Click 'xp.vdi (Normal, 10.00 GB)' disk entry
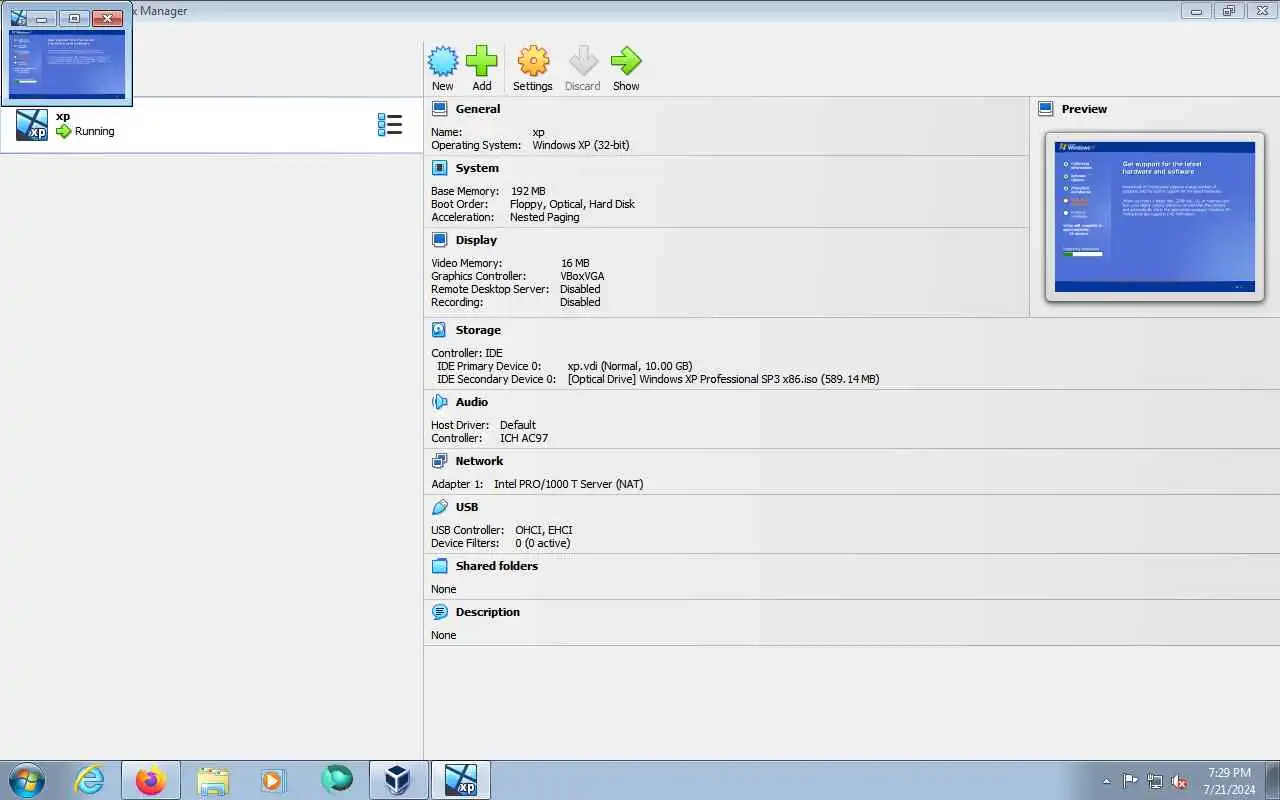1280x800 pixels. 630,366
